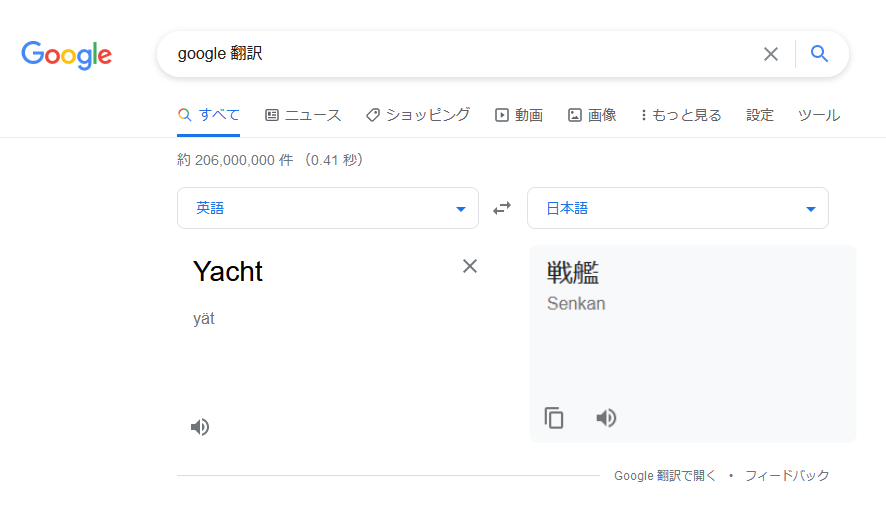Switch to the ショッピング tab
This screenshot has height=510, width=886.
pyautogui.click(x=418, y=115)
